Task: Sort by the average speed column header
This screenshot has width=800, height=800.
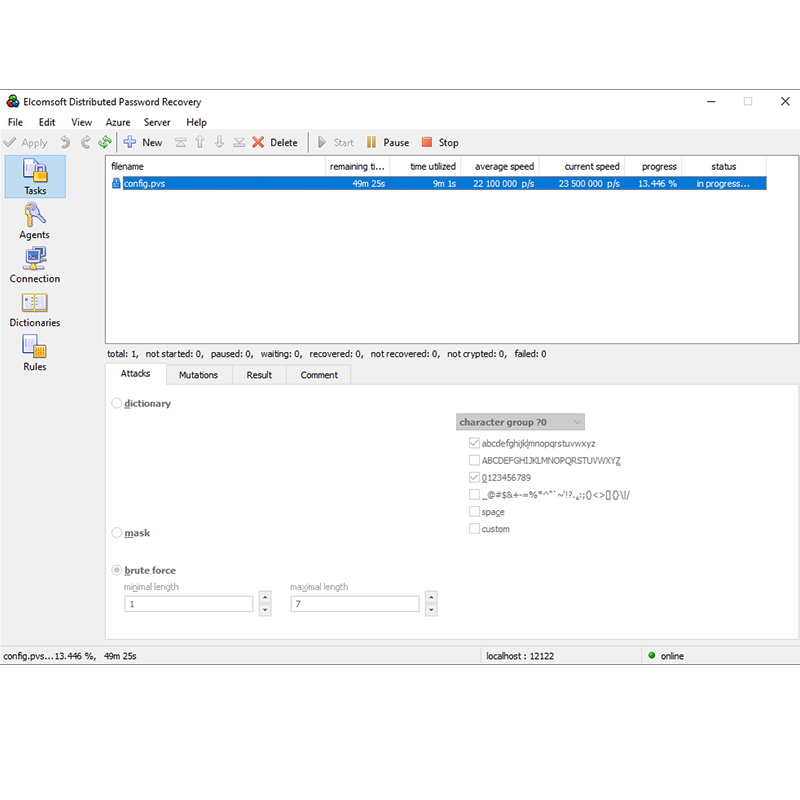Action: (x=500, y=166)
